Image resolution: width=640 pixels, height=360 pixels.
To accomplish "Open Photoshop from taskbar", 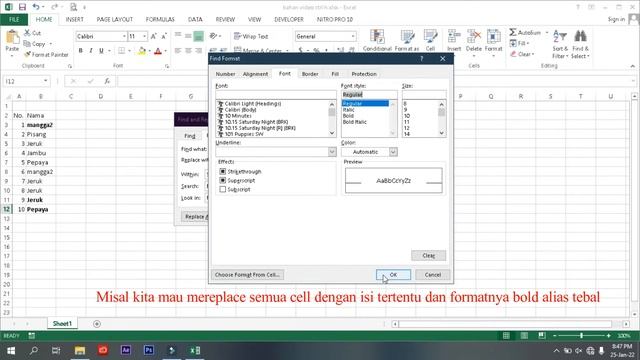I will [x=149, y=350].
